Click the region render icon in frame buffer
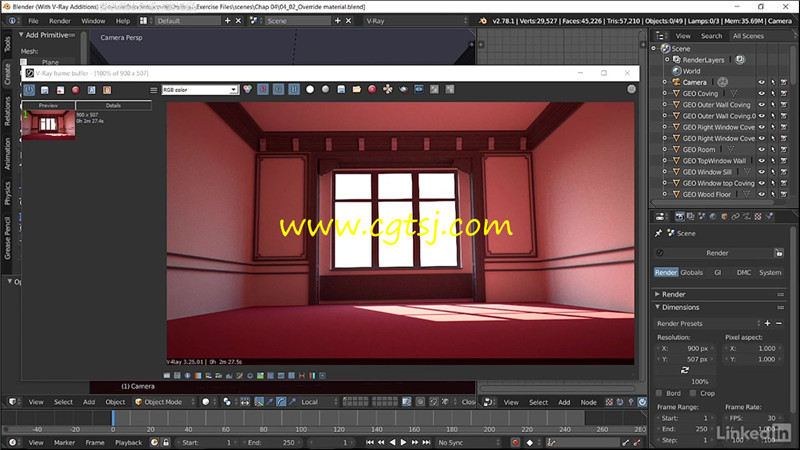The height and width of the screenshot is (450, 800). click(x=419, y=89)
